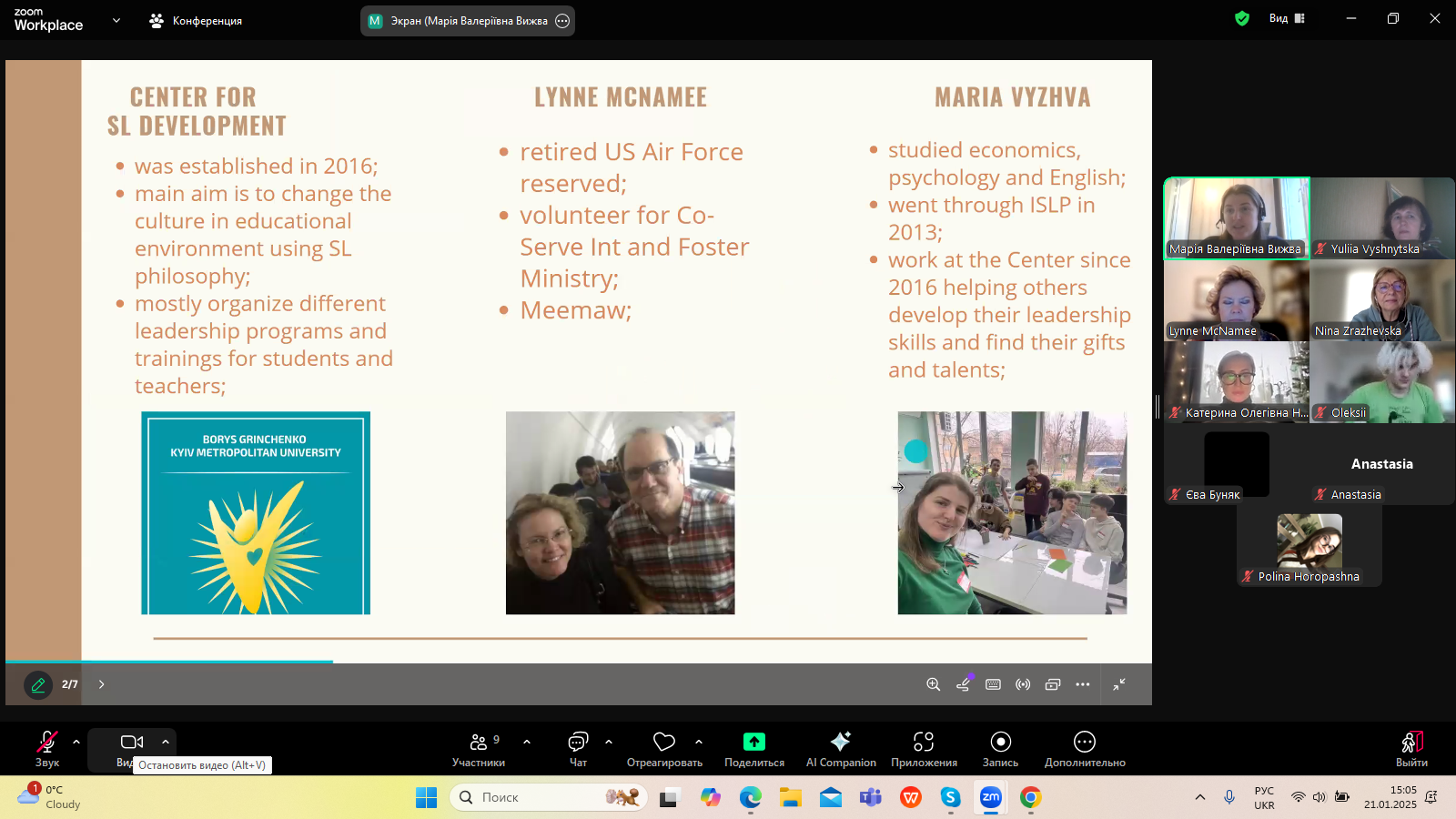This screenshot has height=819, width=1456.
Task: Open the Вид view menu
Action: (1287, 18)
